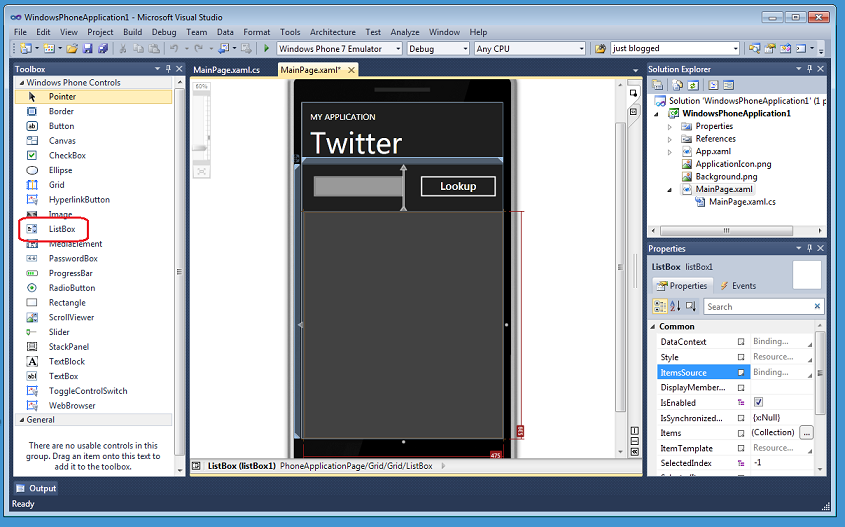This screenshot has width=845, height=527.
Task: Toggle the IsEnabled checkbox
Action: [x=758, y=402]
